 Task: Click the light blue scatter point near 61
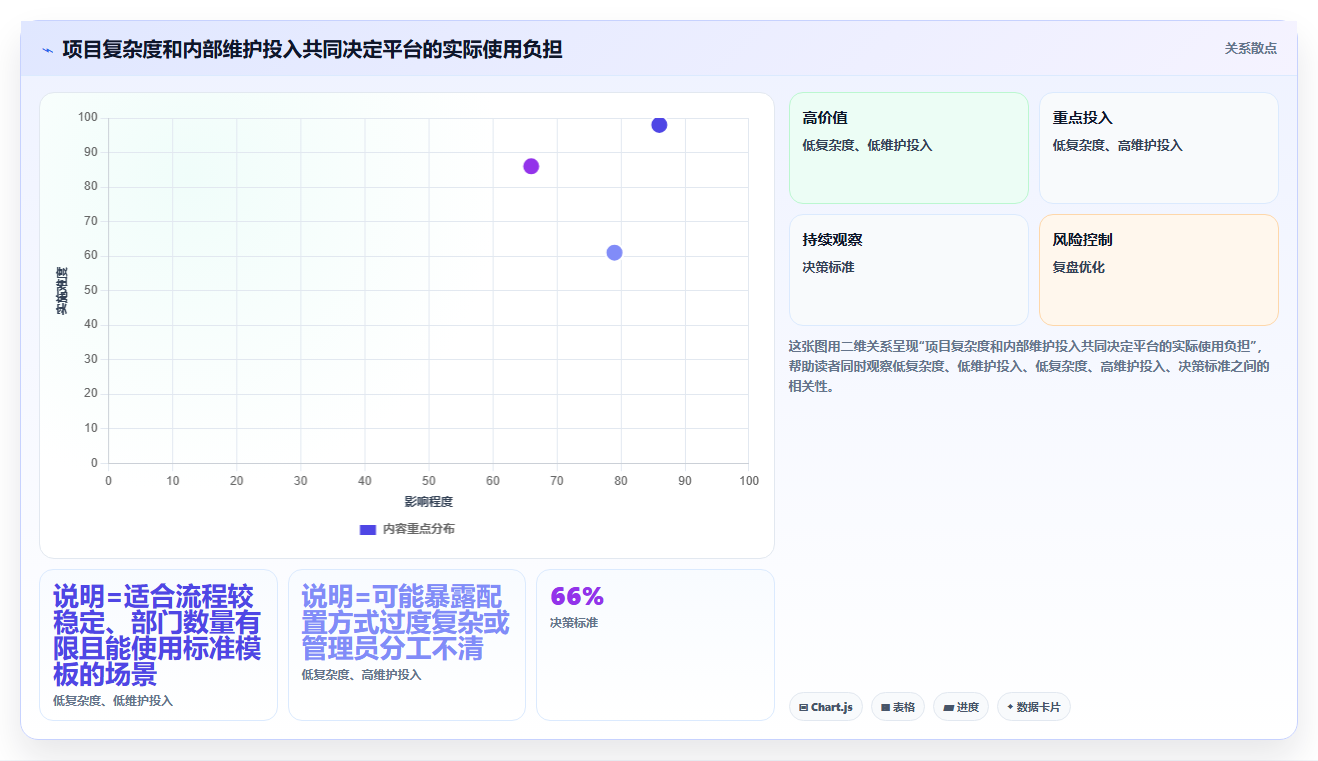tap(614, 252)
